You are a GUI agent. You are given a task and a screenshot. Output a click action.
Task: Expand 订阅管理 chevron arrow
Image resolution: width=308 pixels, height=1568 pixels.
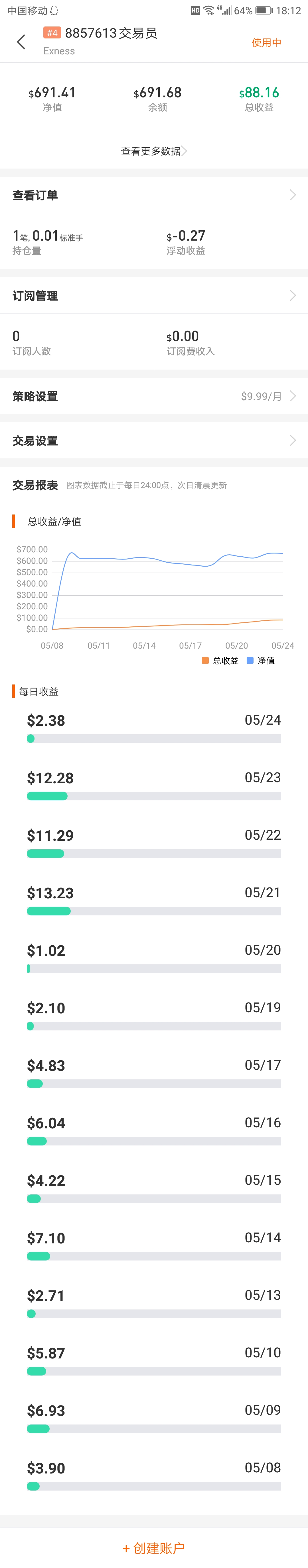[x=293, y=295]
